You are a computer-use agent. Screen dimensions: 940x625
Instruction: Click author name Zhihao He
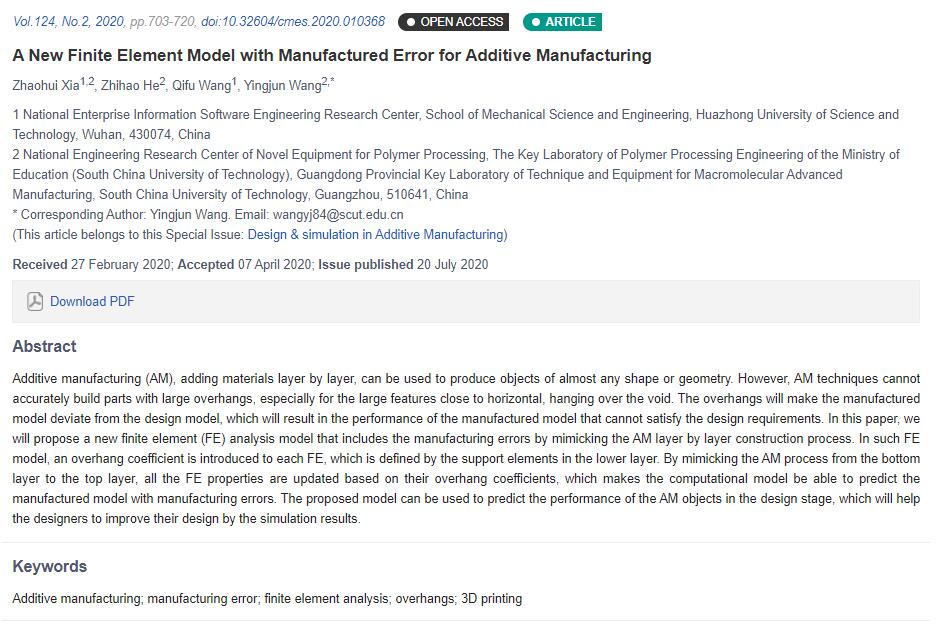(130, 85)
